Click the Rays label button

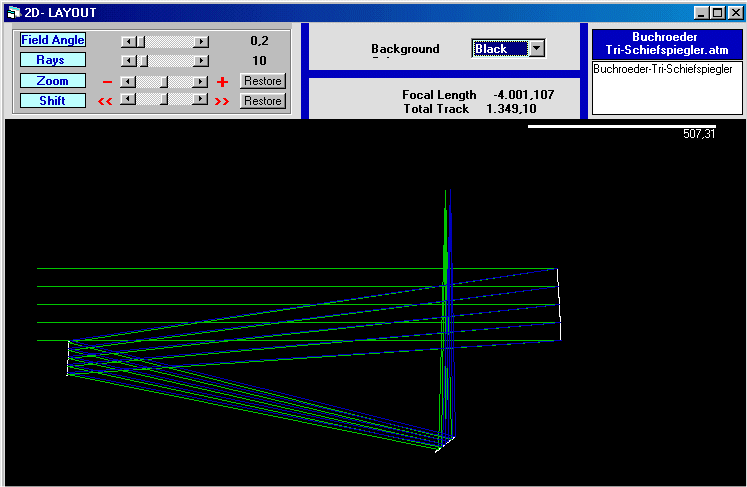tap(52, 60)
